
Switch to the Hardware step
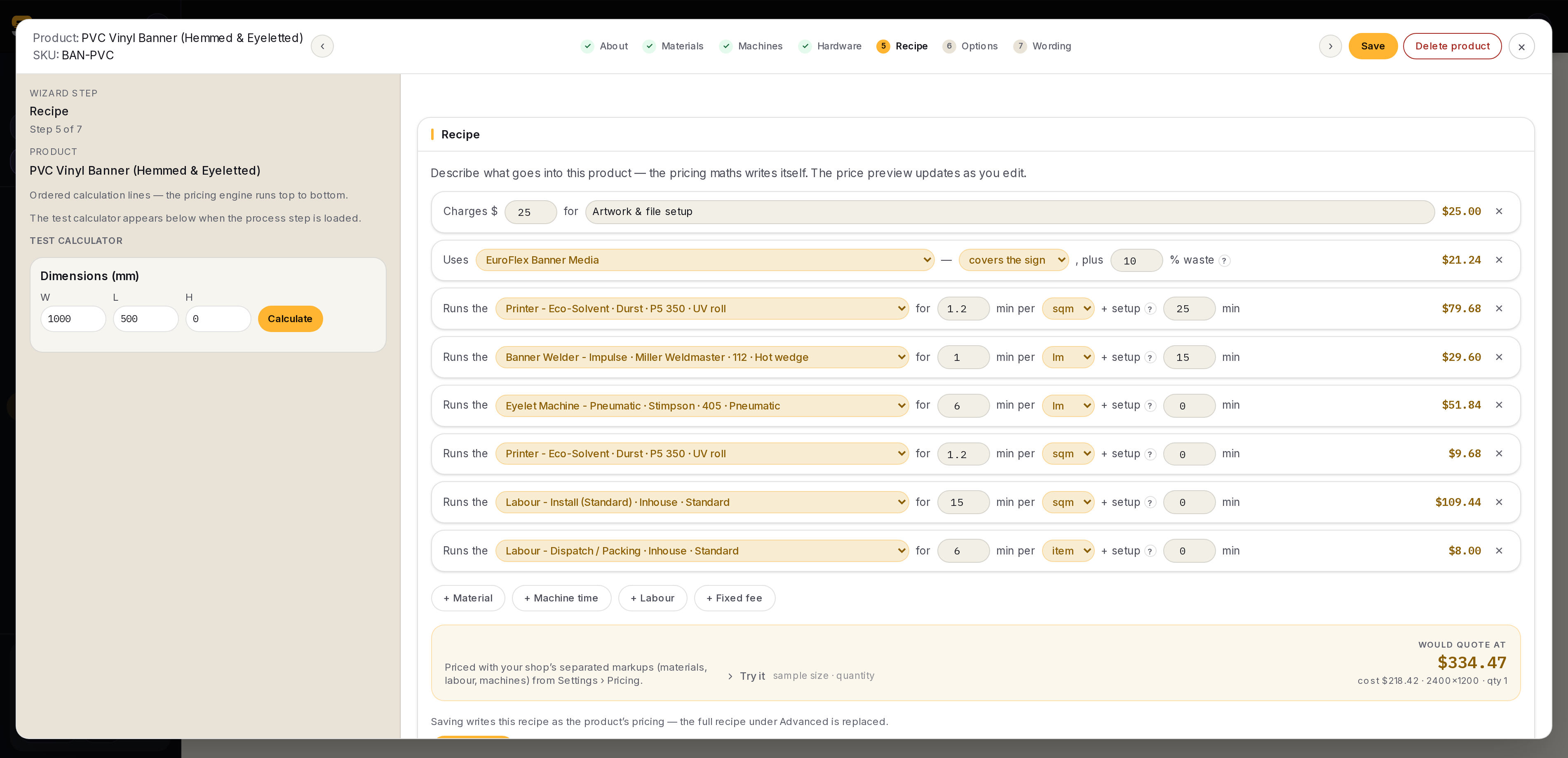(x=830, y=46)
